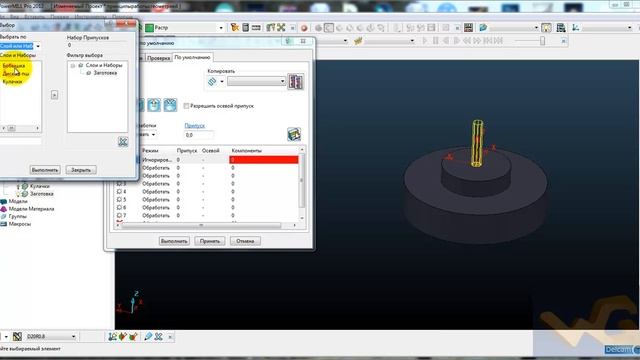Image resolution: width=640 pixels, height=360 pixels.
Task: Select 'Модели Материала' in the explorer tree
Action: point(31,209)
